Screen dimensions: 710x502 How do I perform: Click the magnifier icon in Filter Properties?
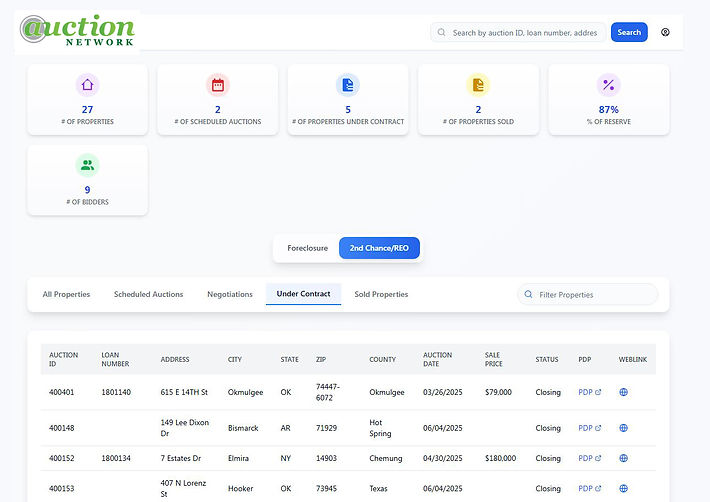tap(528, 294)
